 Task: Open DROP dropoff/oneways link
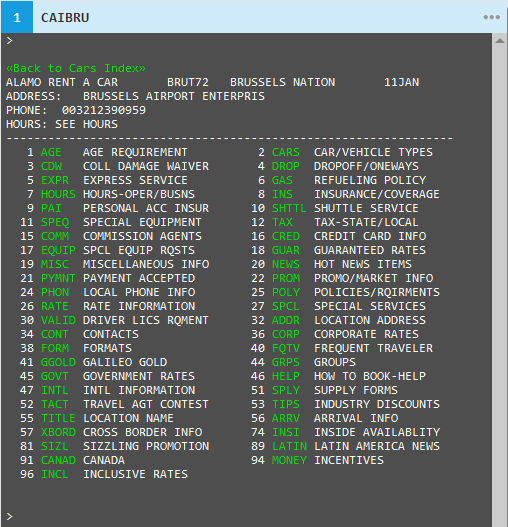tap(285, 166)
